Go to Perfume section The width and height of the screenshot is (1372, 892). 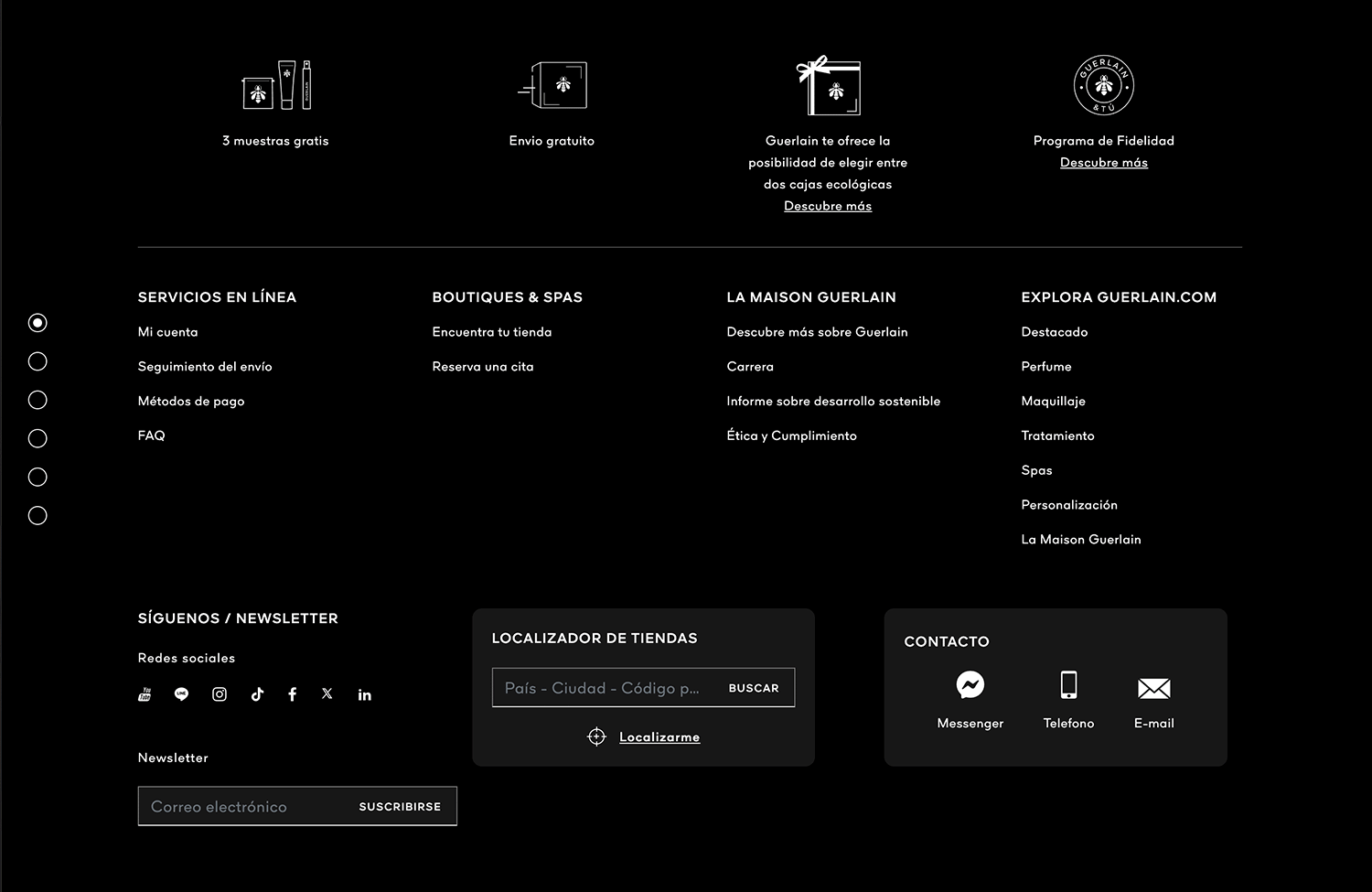[x=1046, y=366]
